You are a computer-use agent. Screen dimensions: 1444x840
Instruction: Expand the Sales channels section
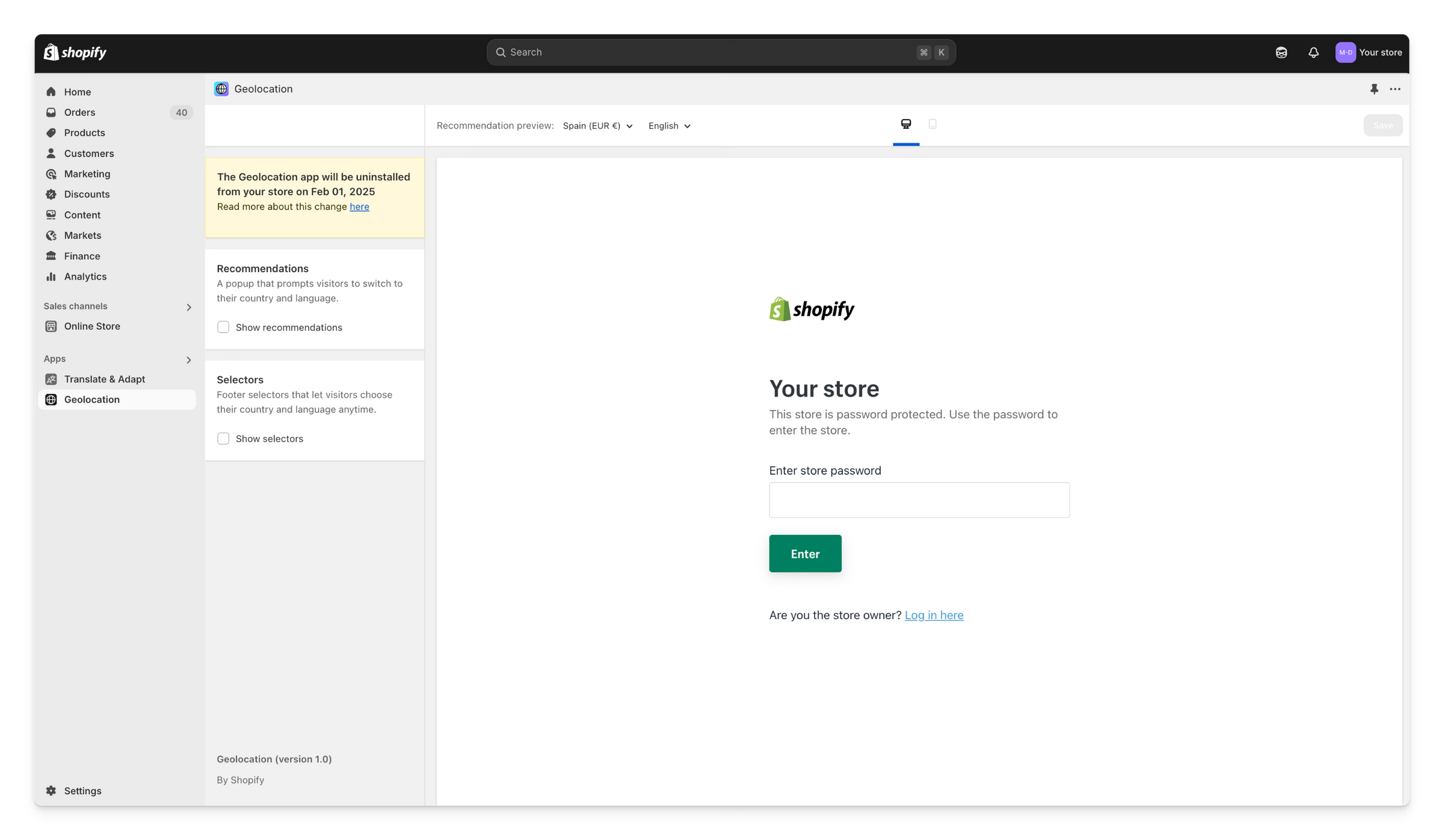tap(188, 307)
